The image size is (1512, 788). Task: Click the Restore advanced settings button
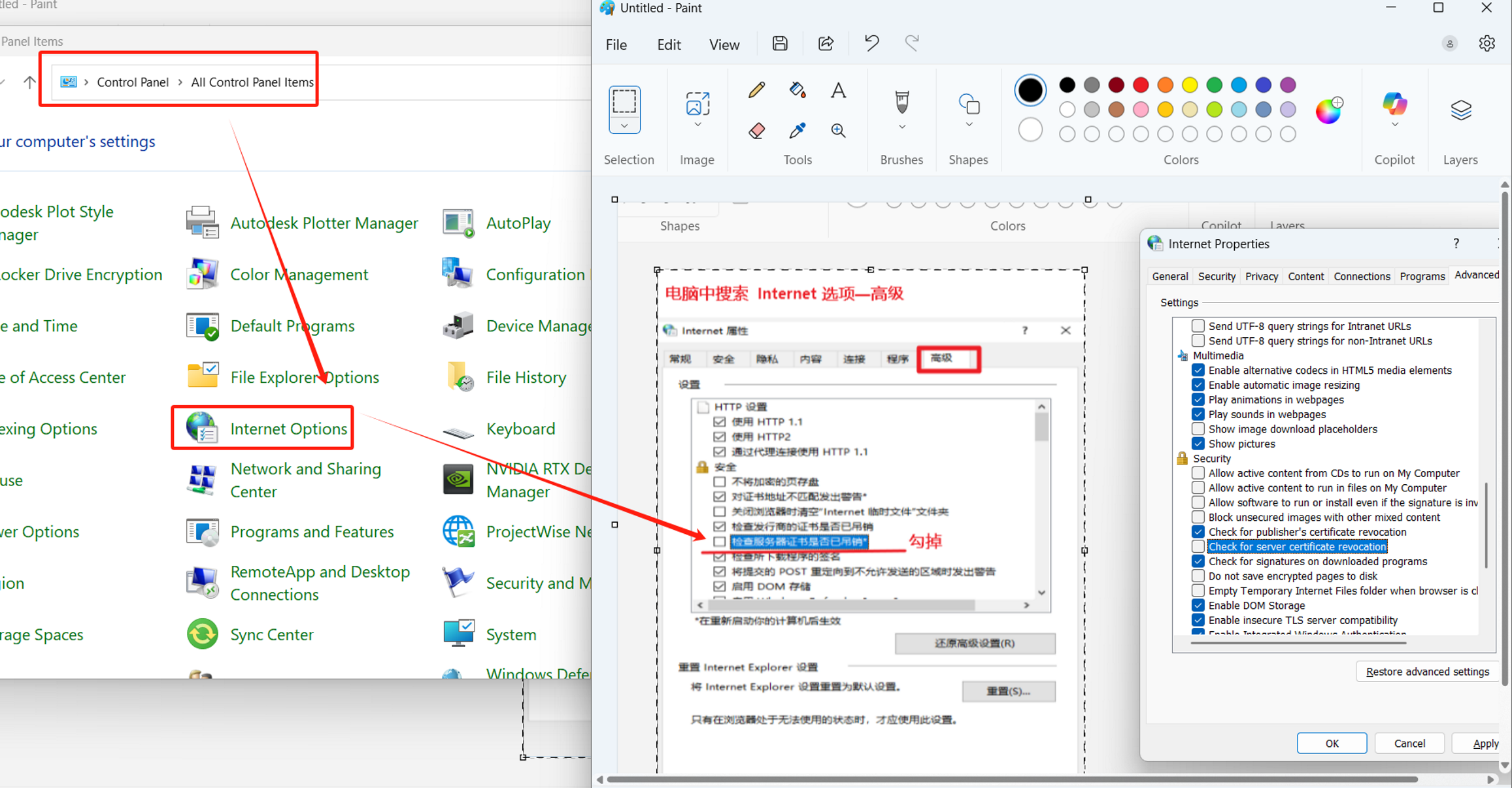coord(1427,672)
